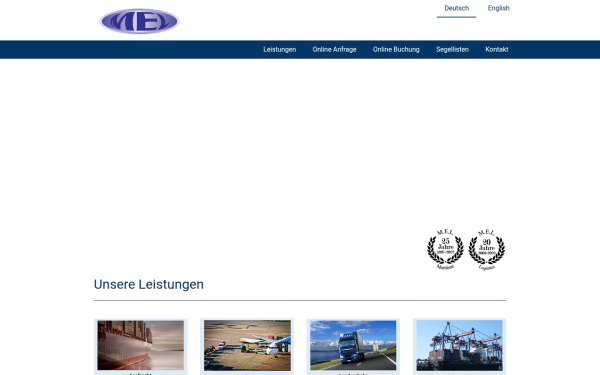The height and width of the screenshot is (375, 600).
Task: Open the Kontakt page
Action: 497,49
